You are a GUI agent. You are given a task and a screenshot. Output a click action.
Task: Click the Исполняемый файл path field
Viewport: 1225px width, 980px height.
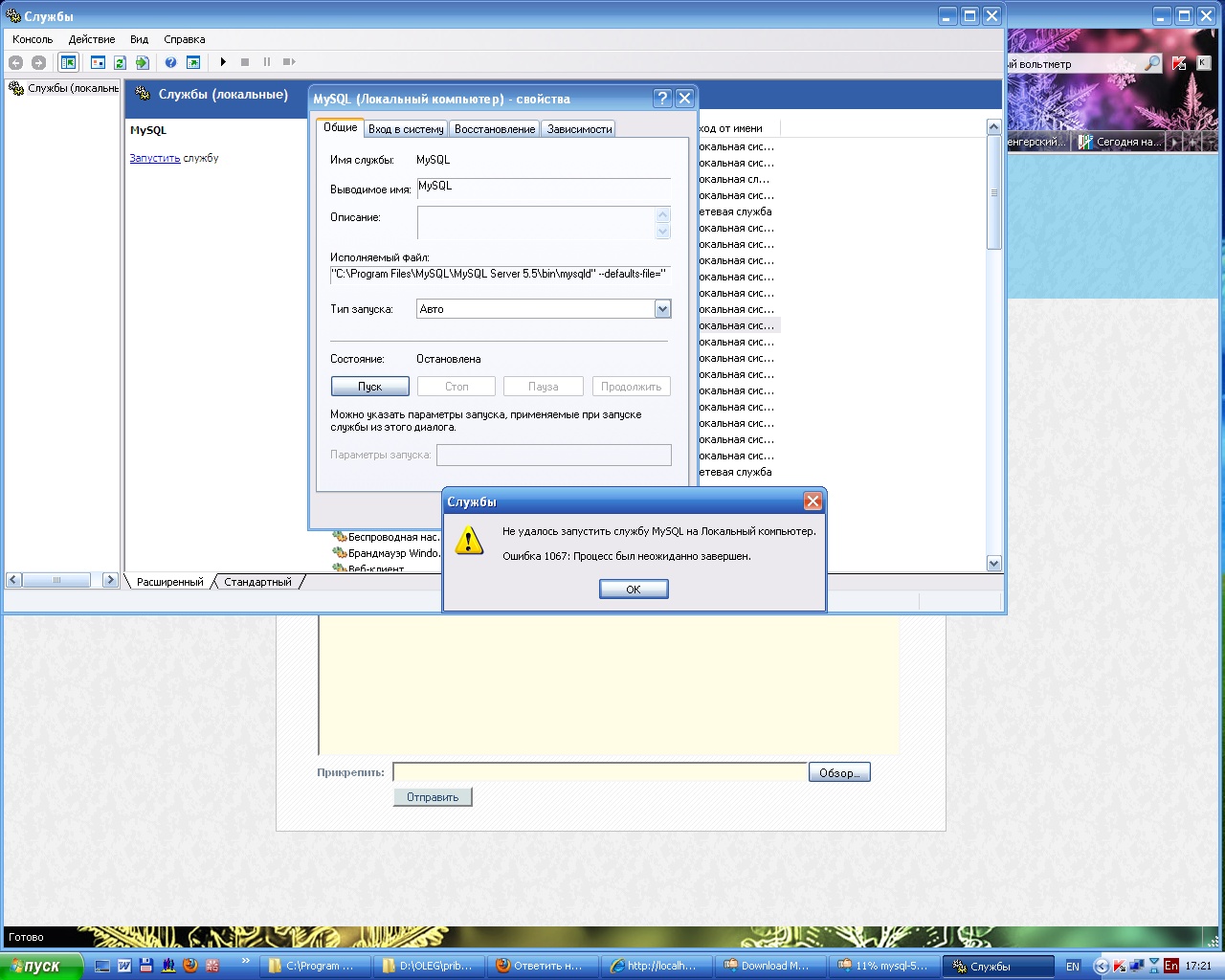pos(500,275)
